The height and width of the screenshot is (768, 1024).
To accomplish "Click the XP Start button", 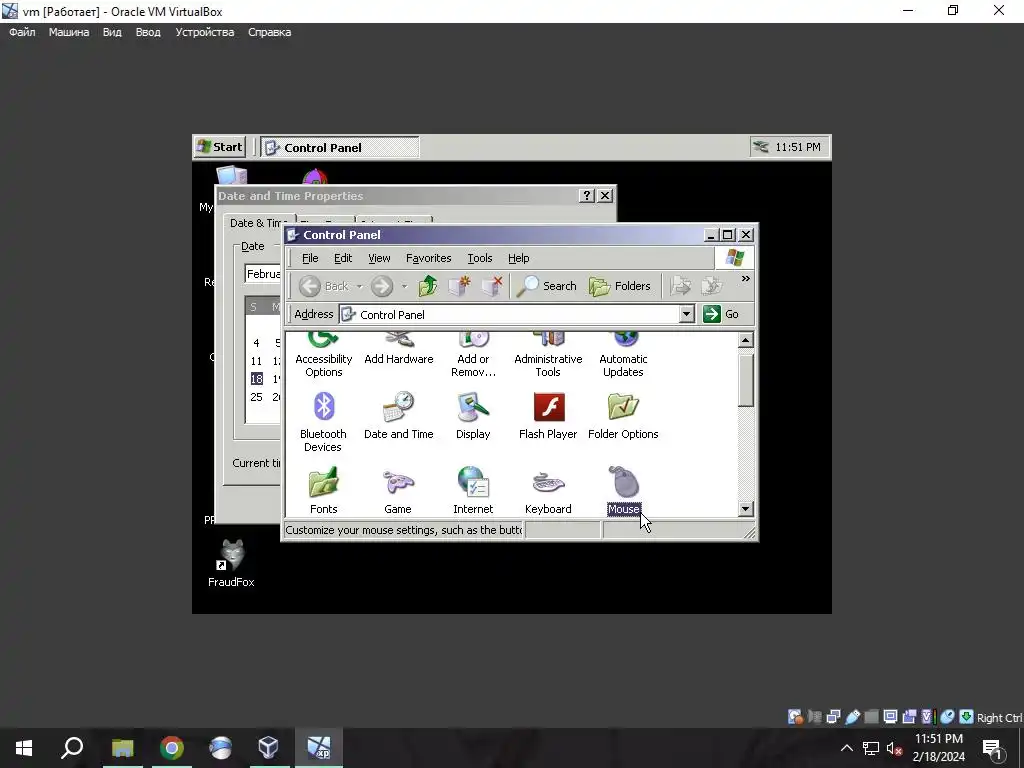I will click(219, 147).
